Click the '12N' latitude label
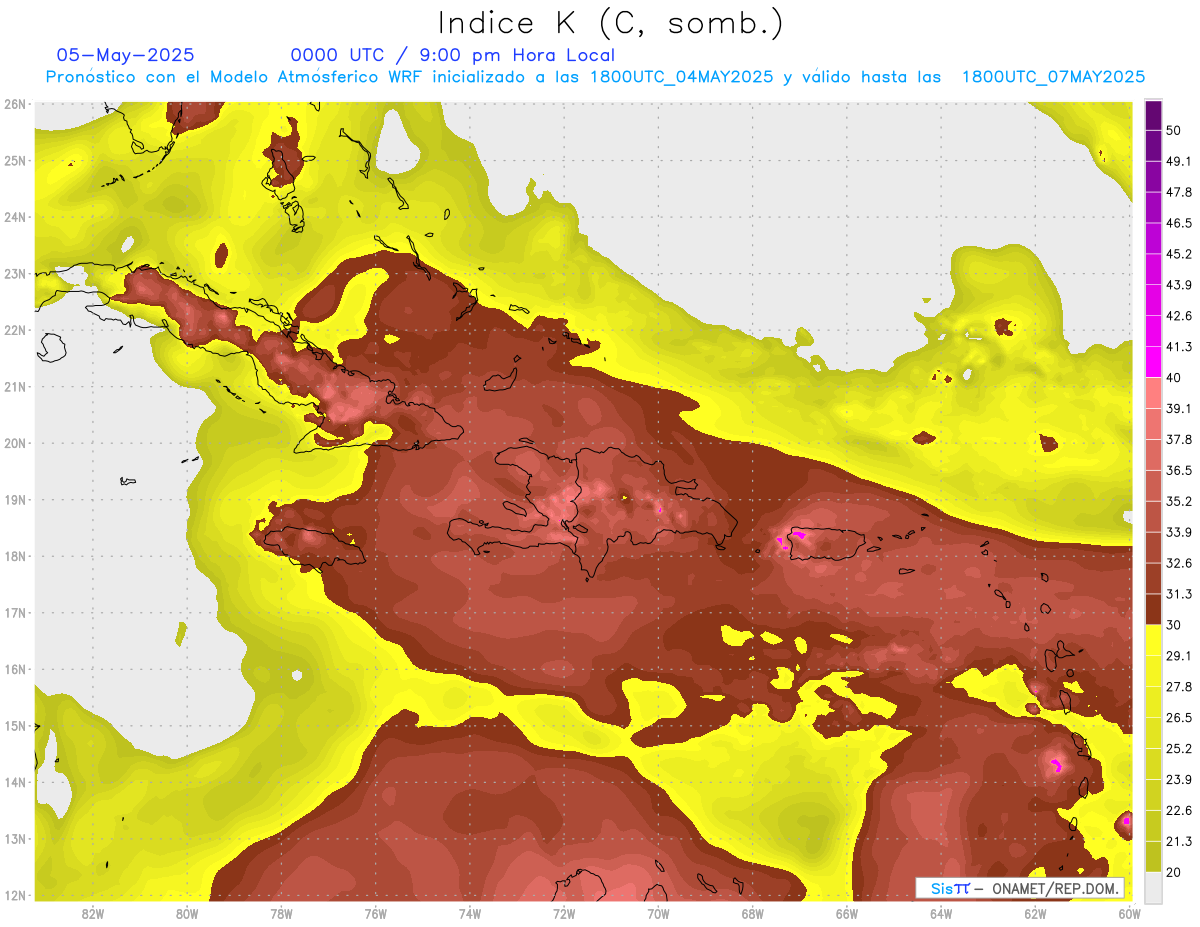This screenshot has width=1200, height=927. pyautogui.click(x=16, y=895)
